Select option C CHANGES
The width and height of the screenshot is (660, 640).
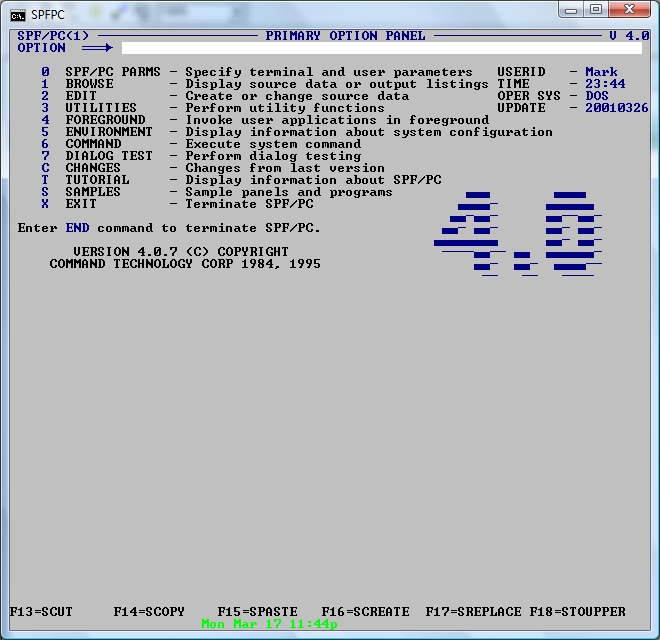pyautogui.click(x=81, y=168)
